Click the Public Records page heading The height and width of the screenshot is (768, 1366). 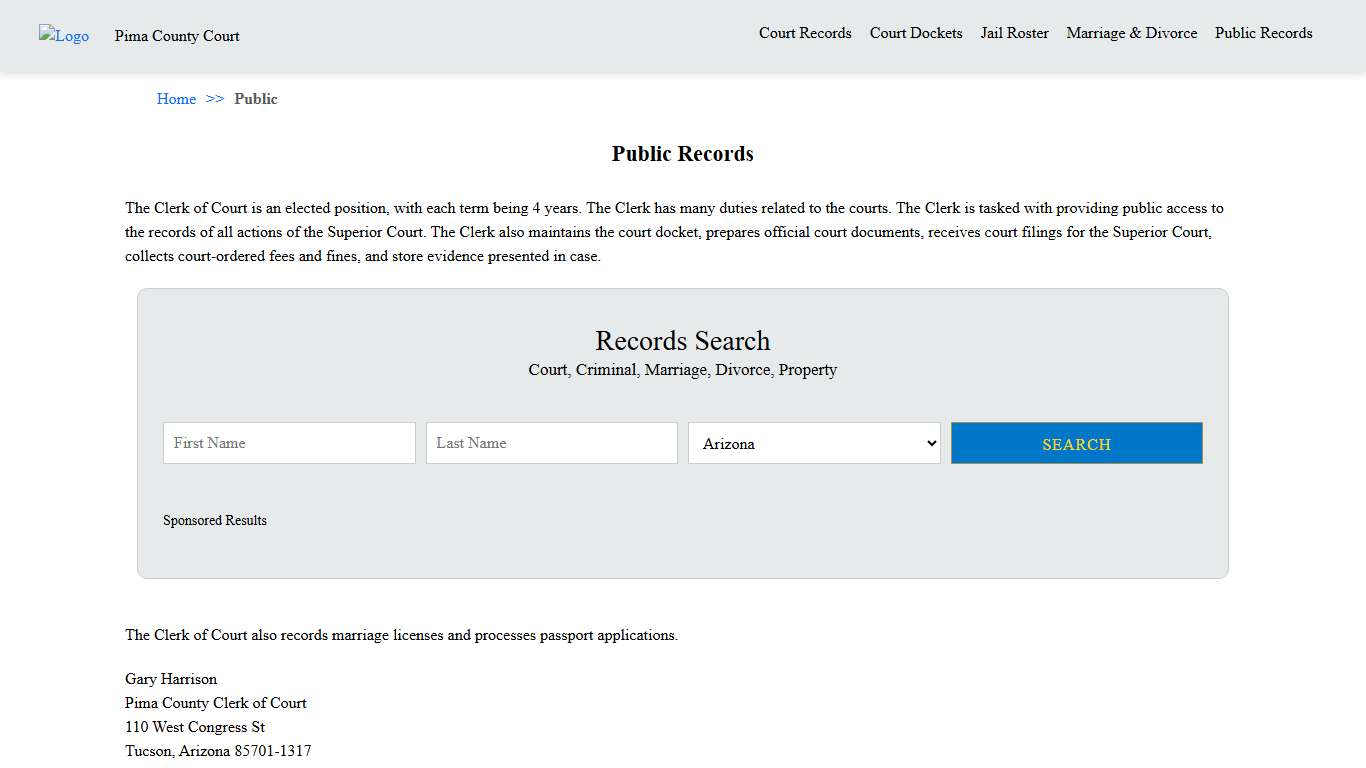[x=682, y=153]
